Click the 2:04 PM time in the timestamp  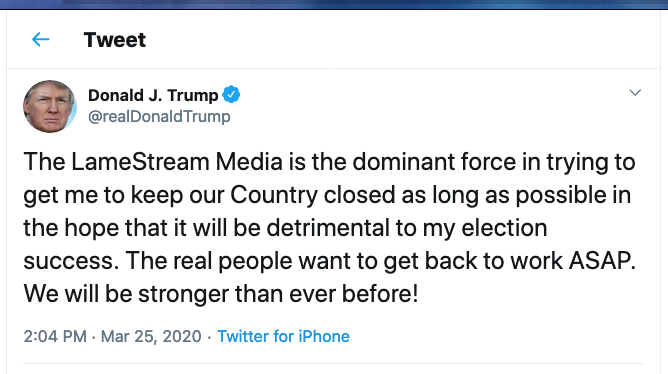pos(55,336)
